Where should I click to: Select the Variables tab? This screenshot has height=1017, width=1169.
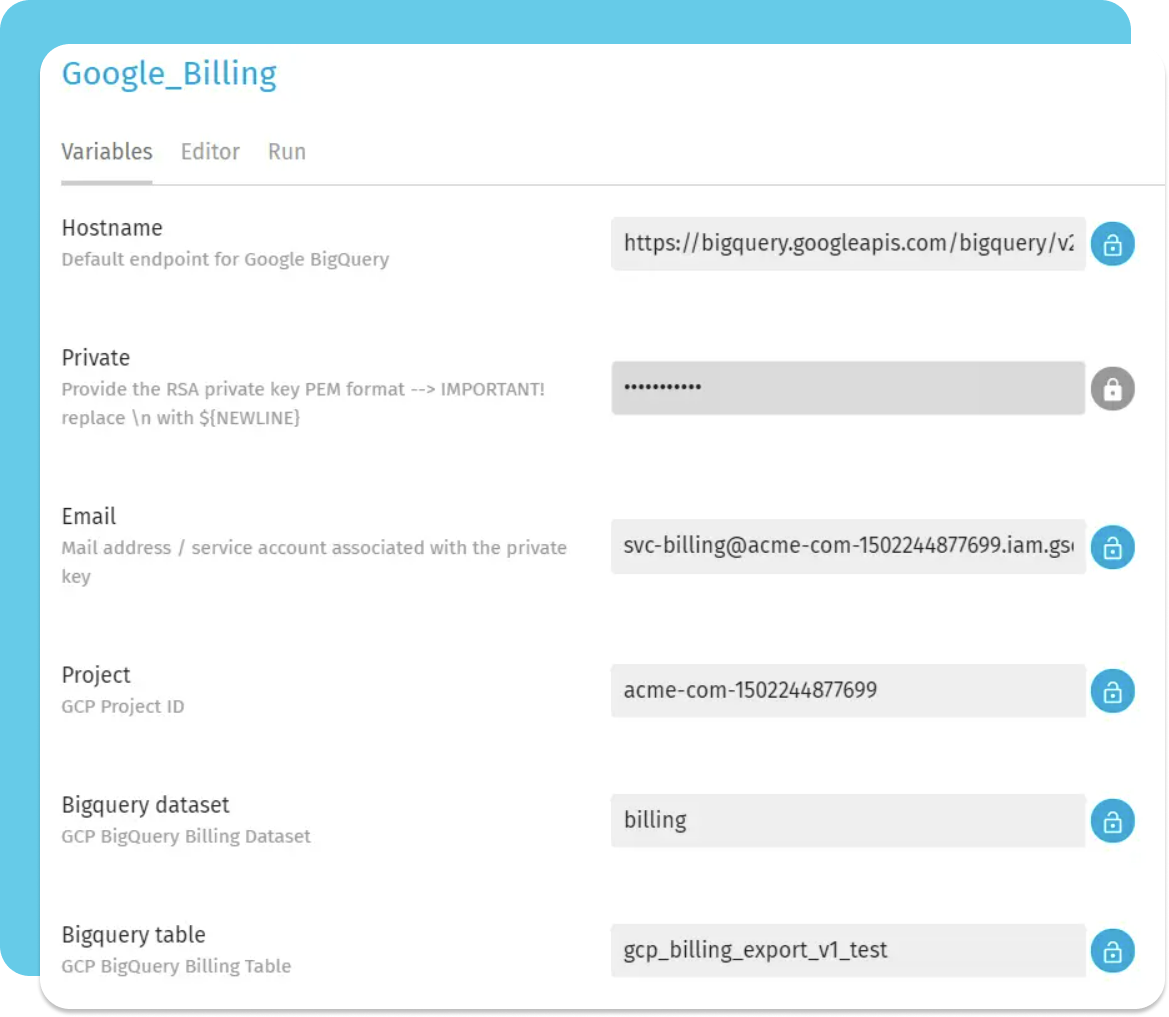click(x=106, y=151)
